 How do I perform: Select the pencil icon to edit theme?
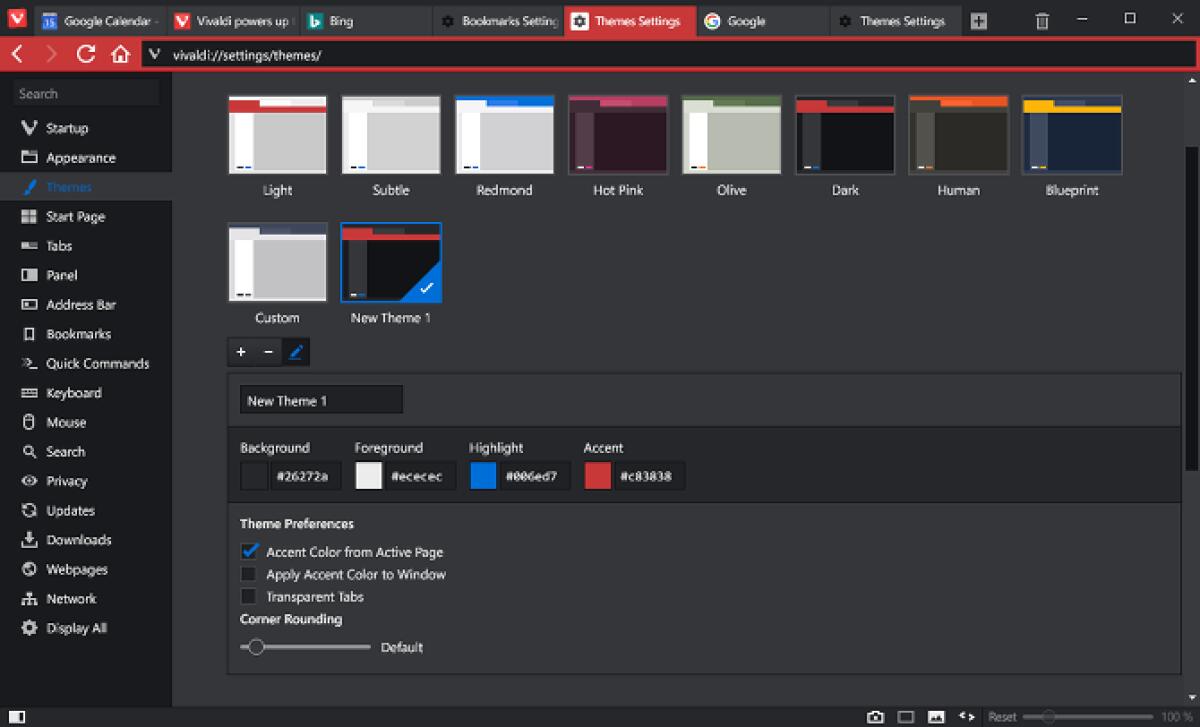(296, 352)
